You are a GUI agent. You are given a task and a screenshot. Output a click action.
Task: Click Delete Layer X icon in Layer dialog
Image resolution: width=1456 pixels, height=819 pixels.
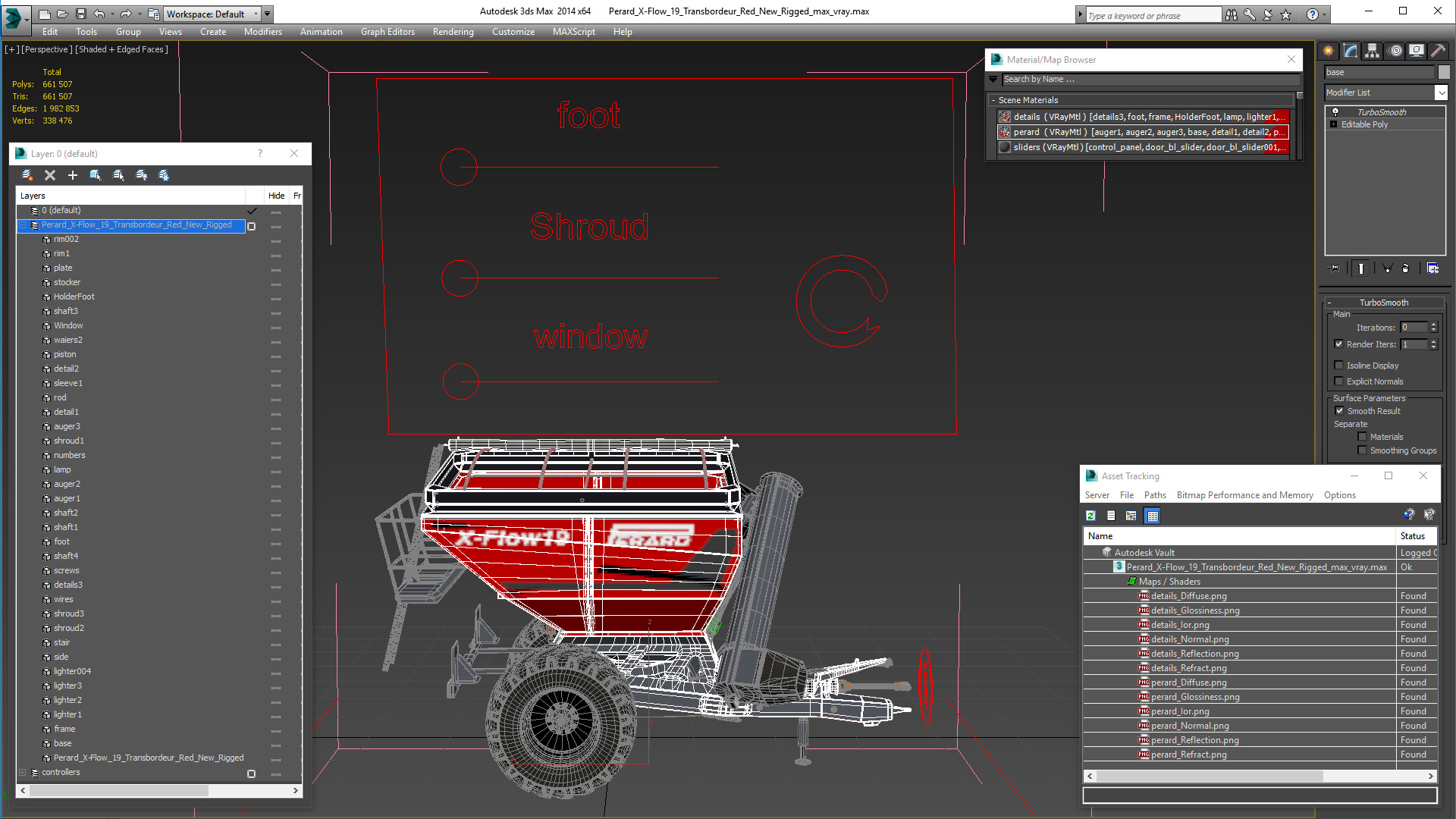point(50,175)
